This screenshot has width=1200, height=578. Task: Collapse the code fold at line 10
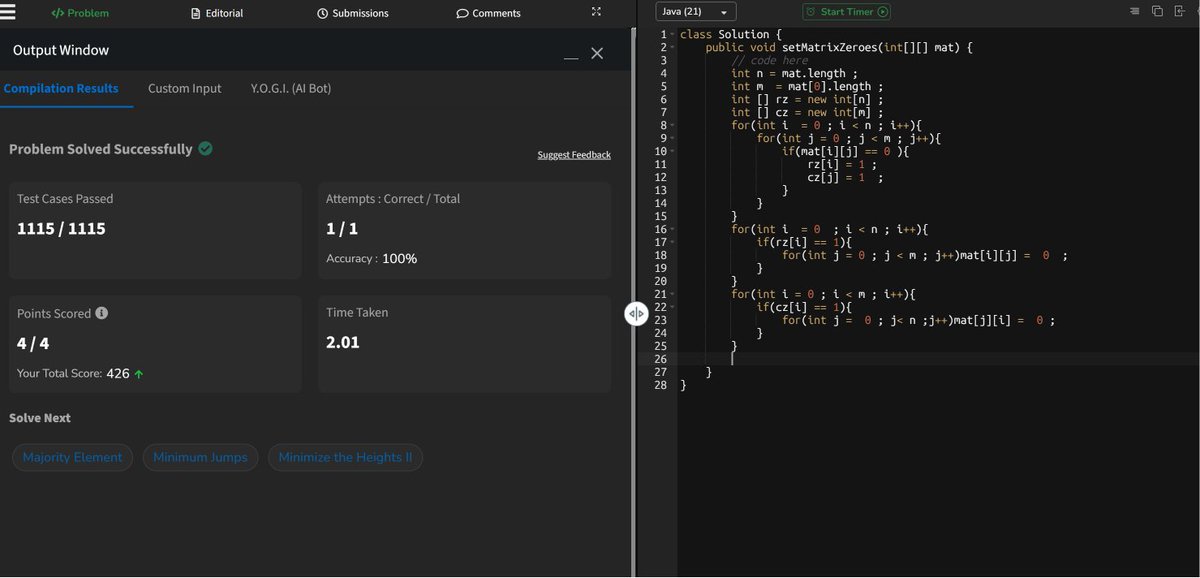pyautogui.click(x=672, y=152)
